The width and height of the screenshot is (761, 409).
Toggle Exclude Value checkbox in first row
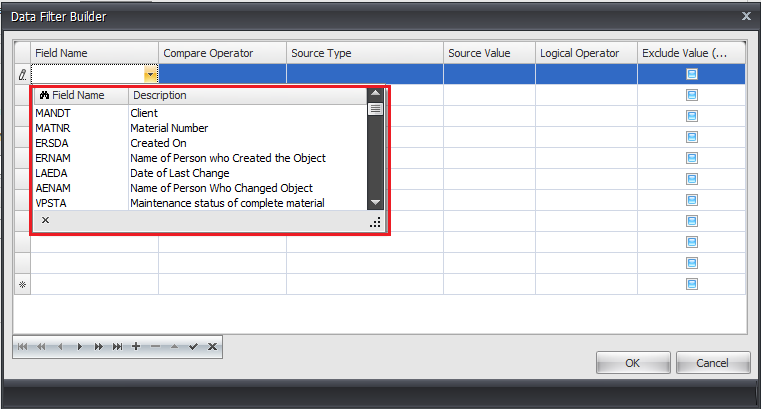691,74
